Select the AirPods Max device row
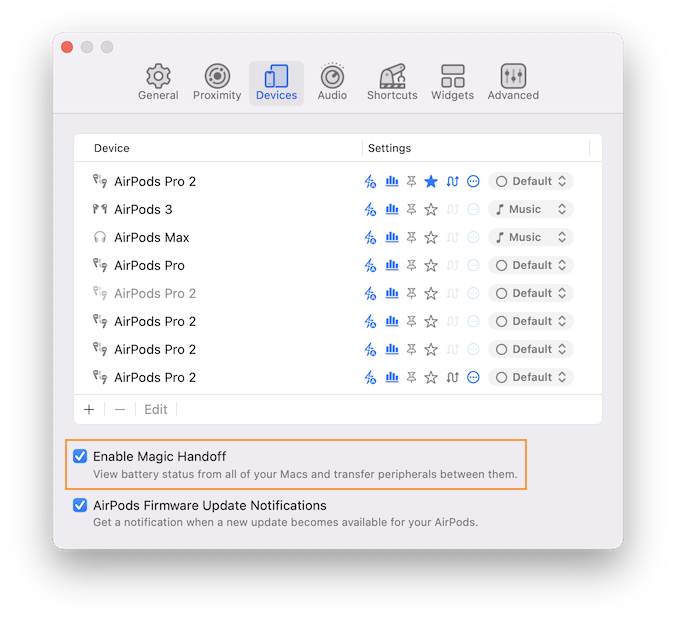The image size is (675, 618). tap(338, 238)
